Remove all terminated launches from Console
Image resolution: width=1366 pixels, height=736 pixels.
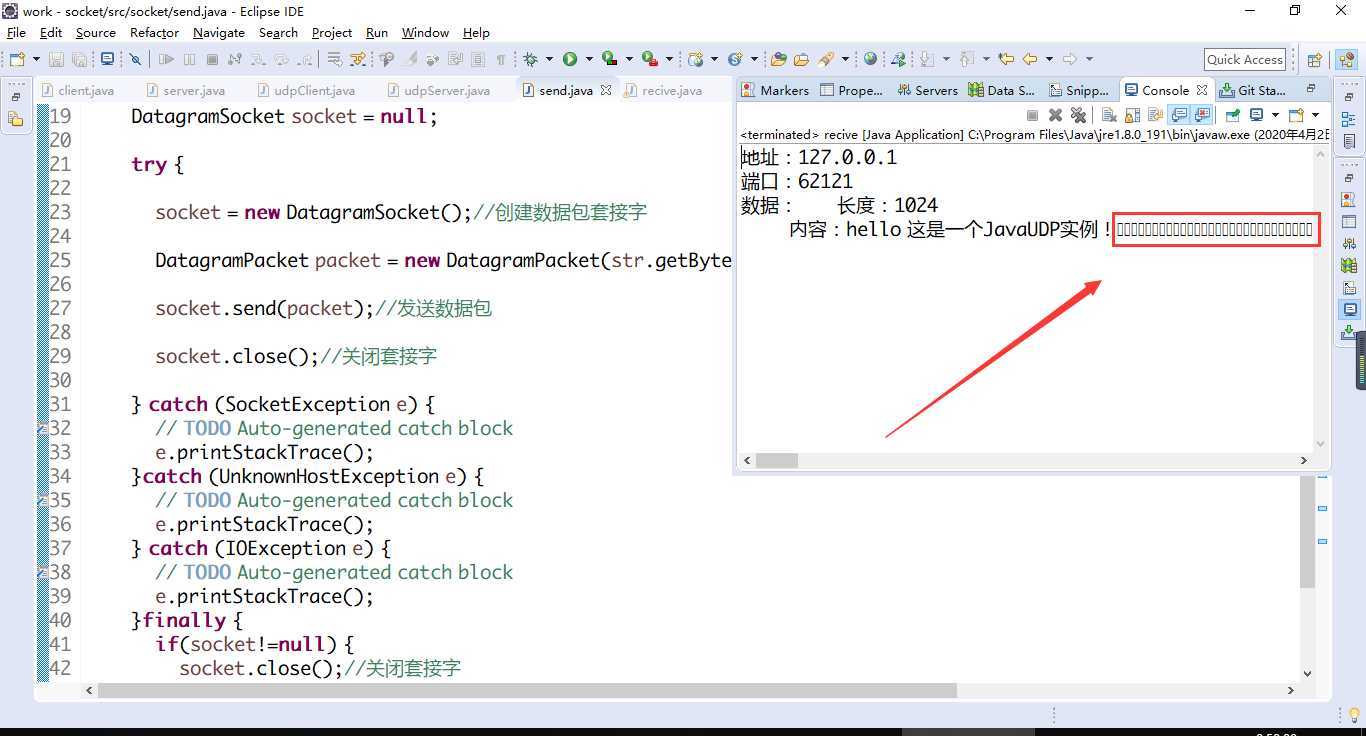point(1078,114)
